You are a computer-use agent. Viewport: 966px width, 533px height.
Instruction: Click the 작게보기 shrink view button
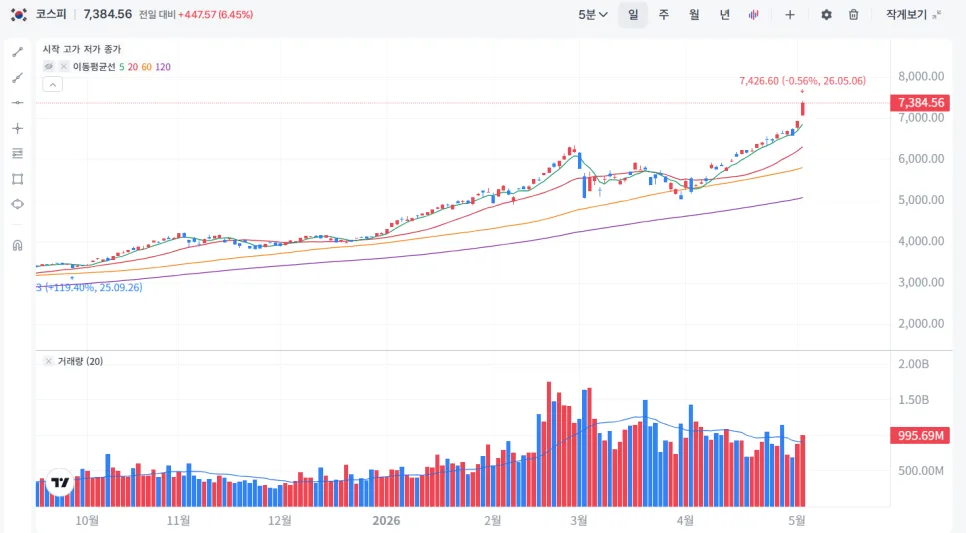(914, 15)
